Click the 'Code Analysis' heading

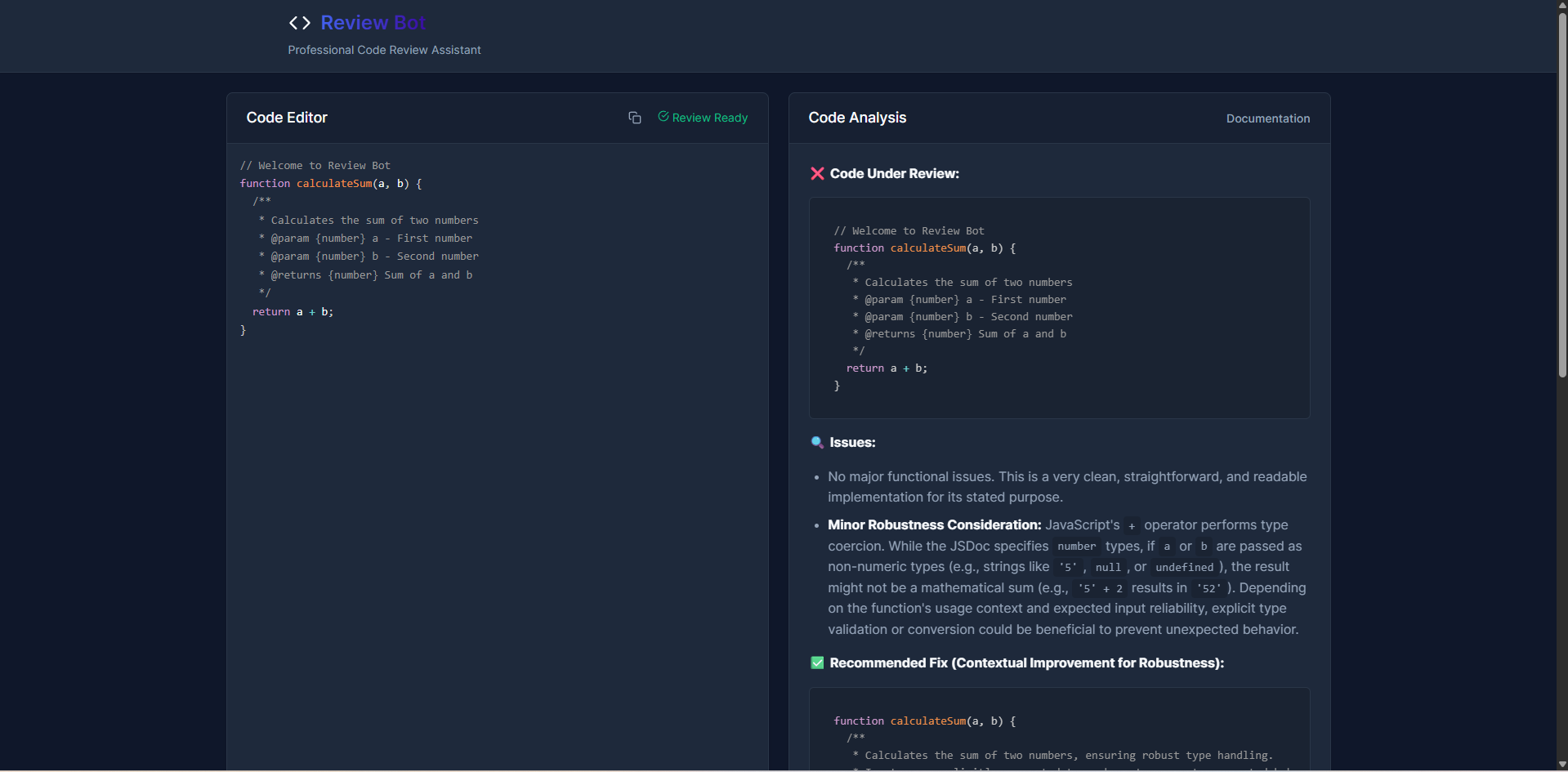(x=857, y=118)
